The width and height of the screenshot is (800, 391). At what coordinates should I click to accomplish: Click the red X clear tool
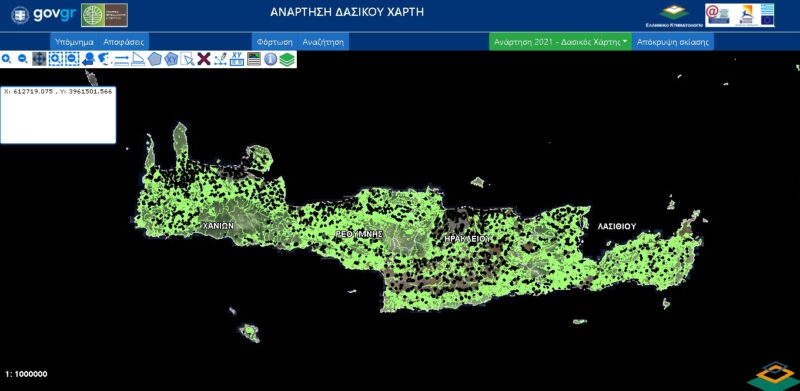click(x=204, y=59)
